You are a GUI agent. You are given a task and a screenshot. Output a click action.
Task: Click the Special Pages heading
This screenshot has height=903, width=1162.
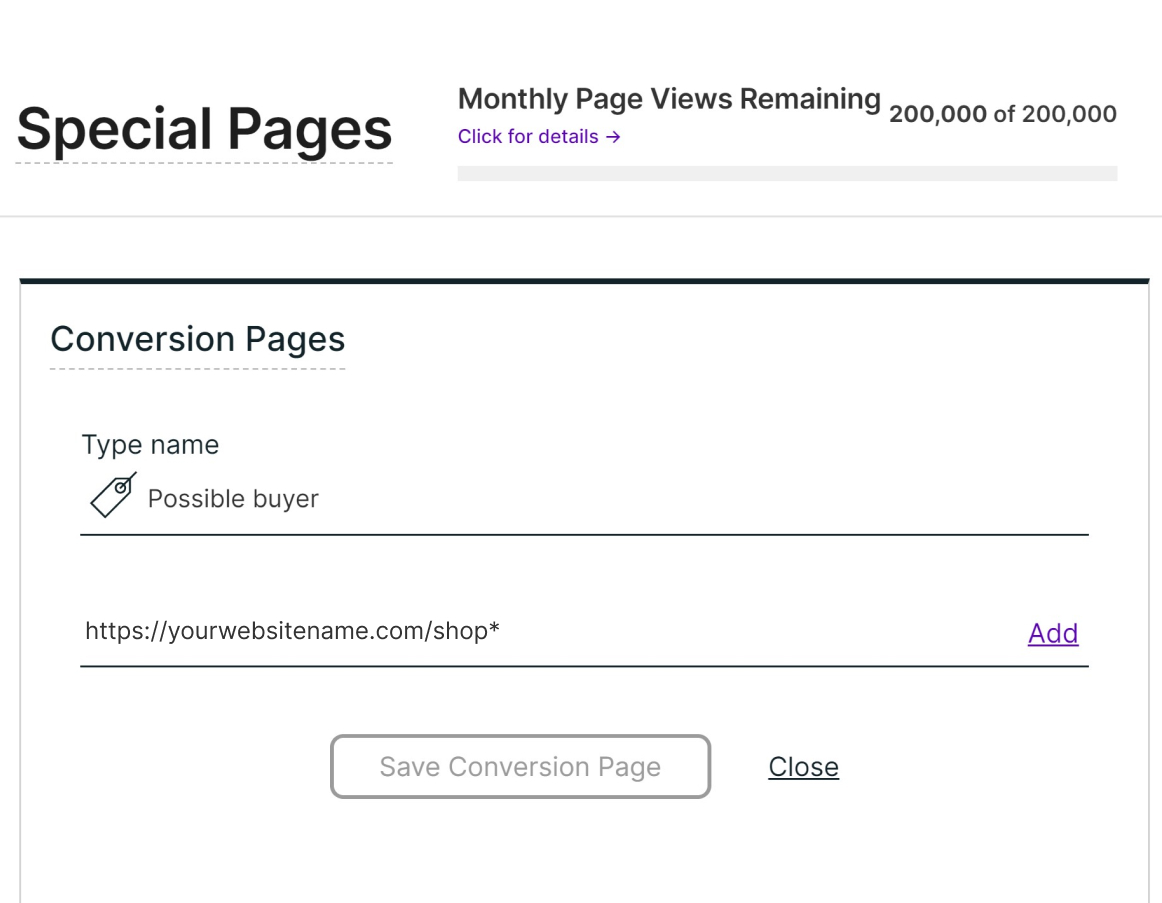(204, 130)
